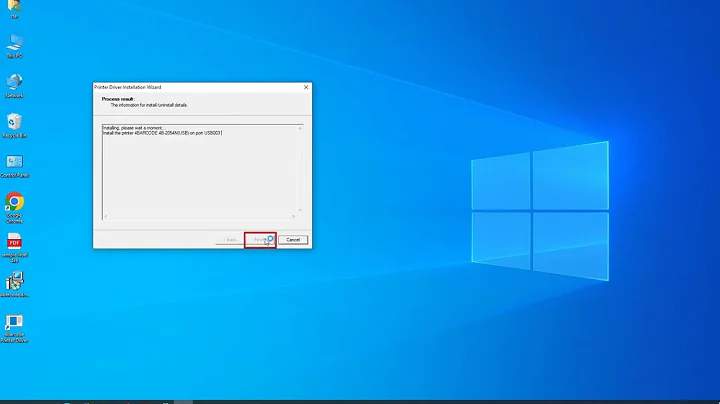Viewport: 720px width, 404px height.
Task: Open the Recycle Bin icon
Action: point(14,125)
